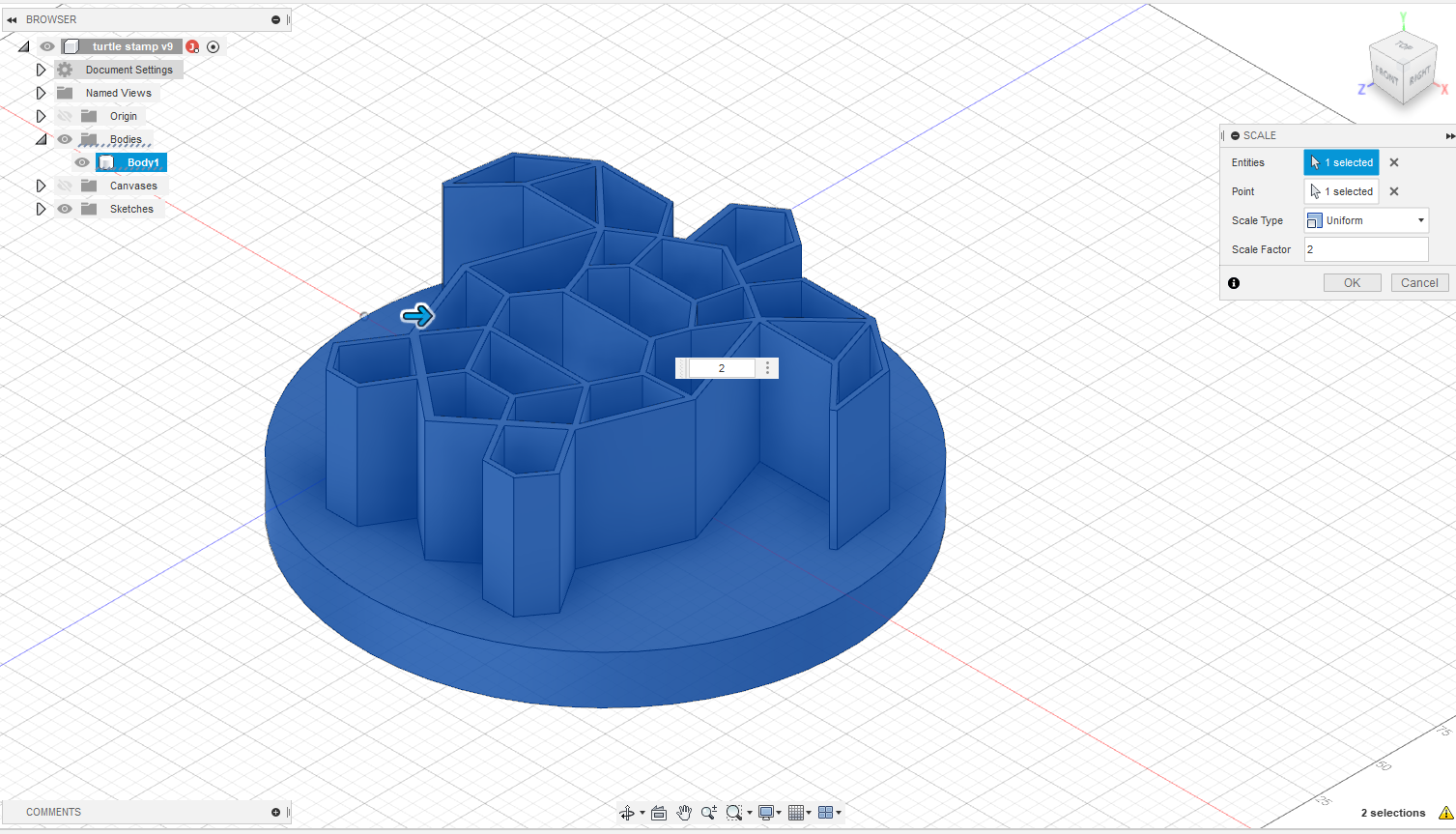Hide Body1 with its eye icon
Viewport: 1456px width, 834px height.
point(82,162)
